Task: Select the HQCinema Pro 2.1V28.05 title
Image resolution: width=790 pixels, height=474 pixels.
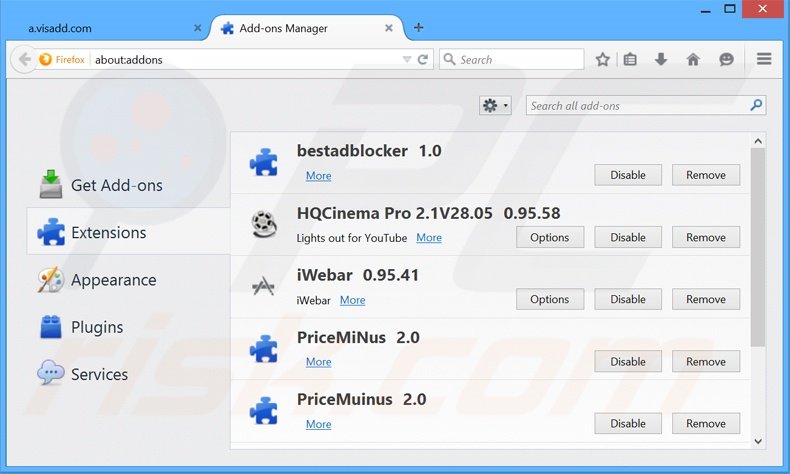Action: 428,213
